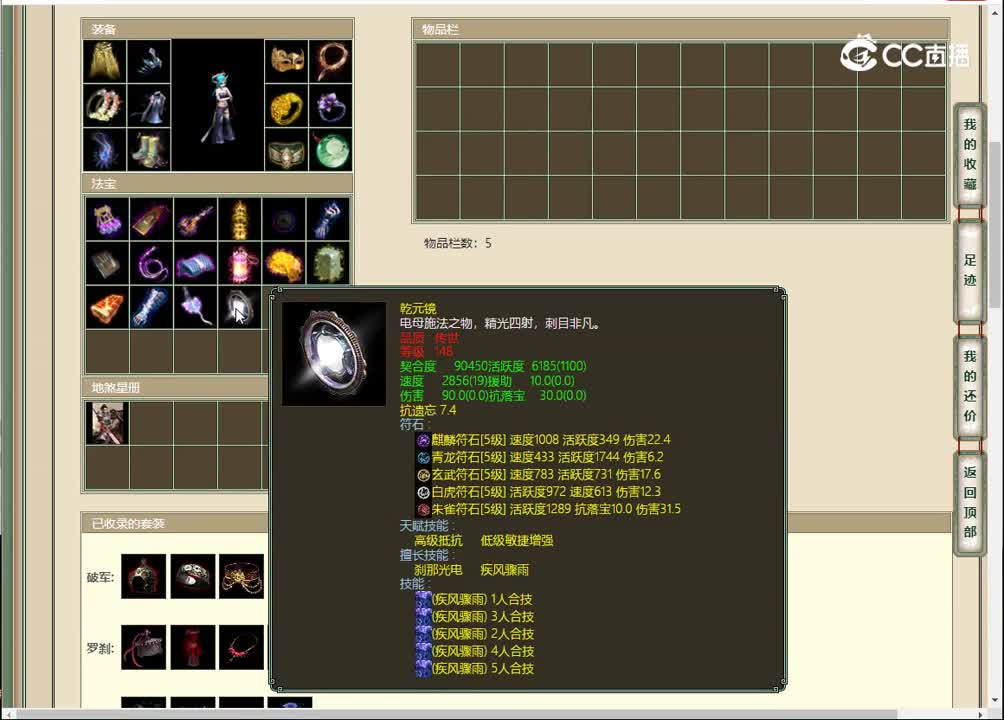Click the 乾元镜 title in tooltip
Screen dimensions: 1004x720
tap(418, 309)
